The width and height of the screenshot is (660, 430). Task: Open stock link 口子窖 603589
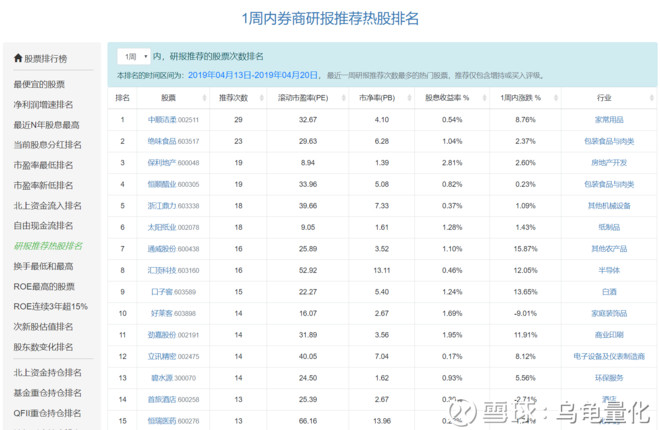173,292
